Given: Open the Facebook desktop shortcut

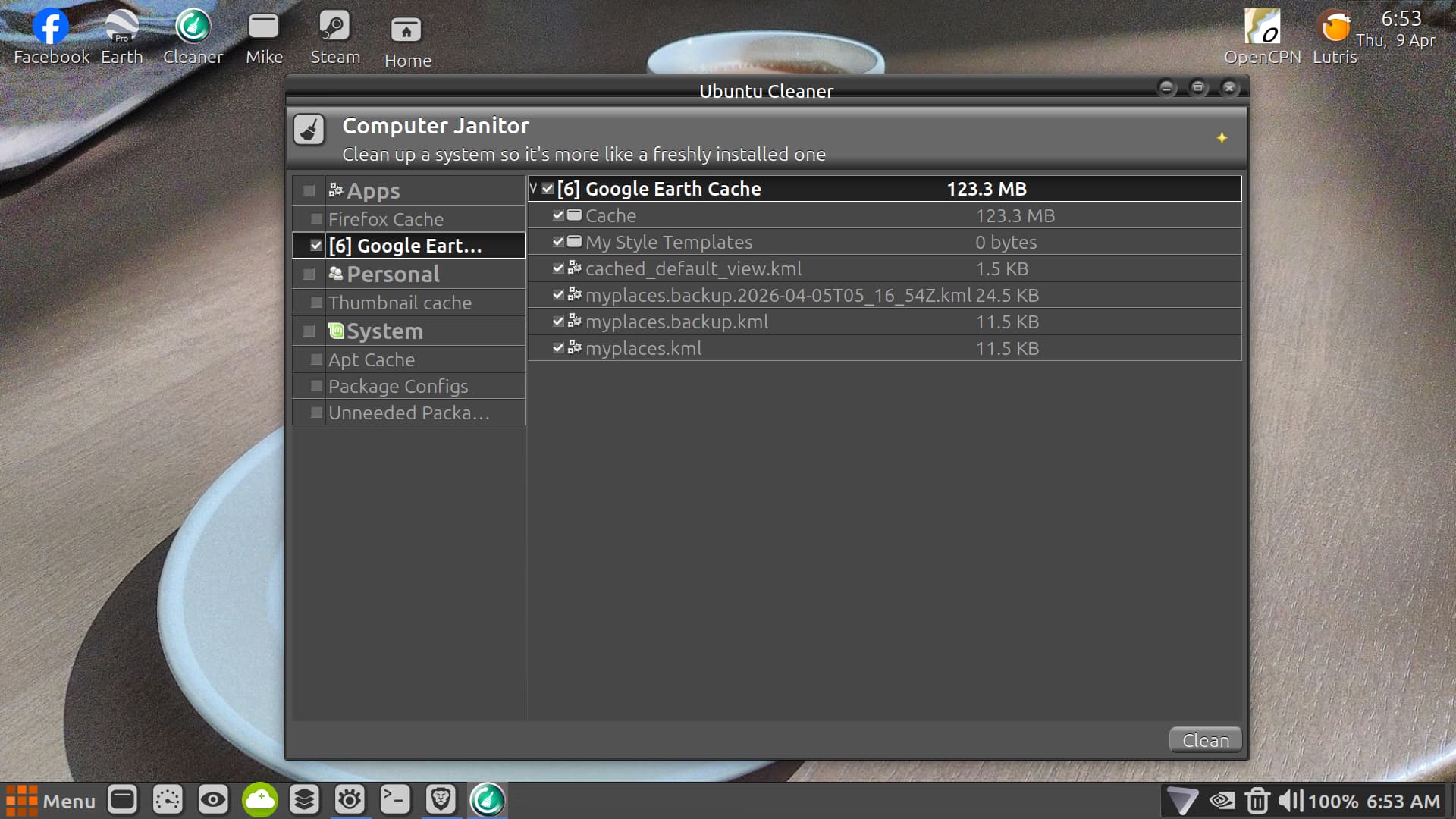Looking at the screenshot, I should pos(51,27).
